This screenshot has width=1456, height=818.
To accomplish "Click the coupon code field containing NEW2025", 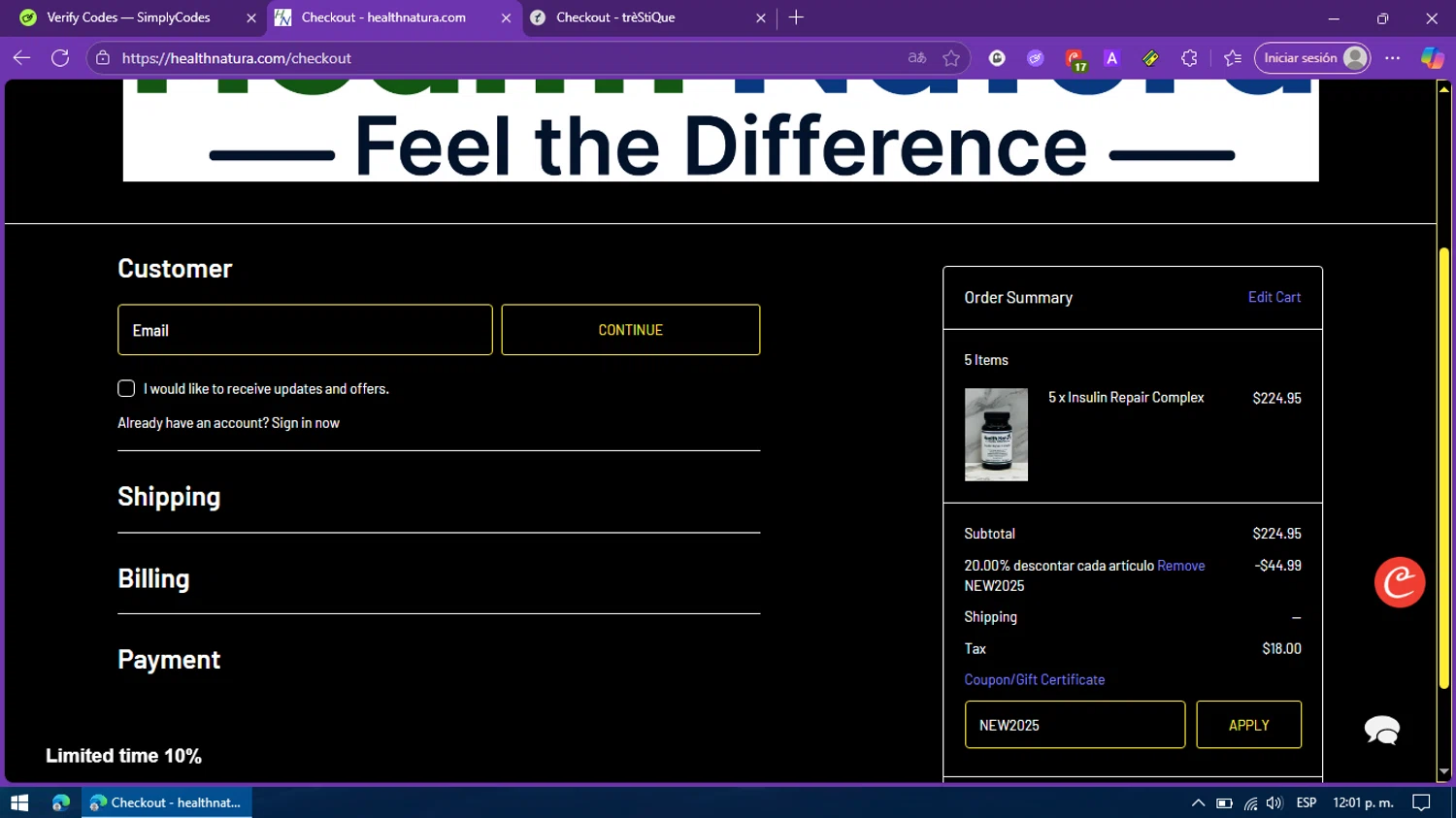I will [x=1075, y=725].
